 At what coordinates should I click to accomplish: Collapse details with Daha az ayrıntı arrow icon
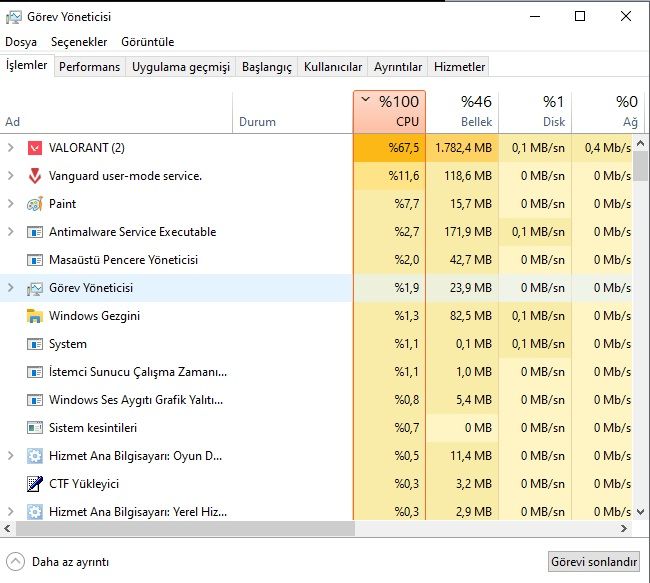15,562
